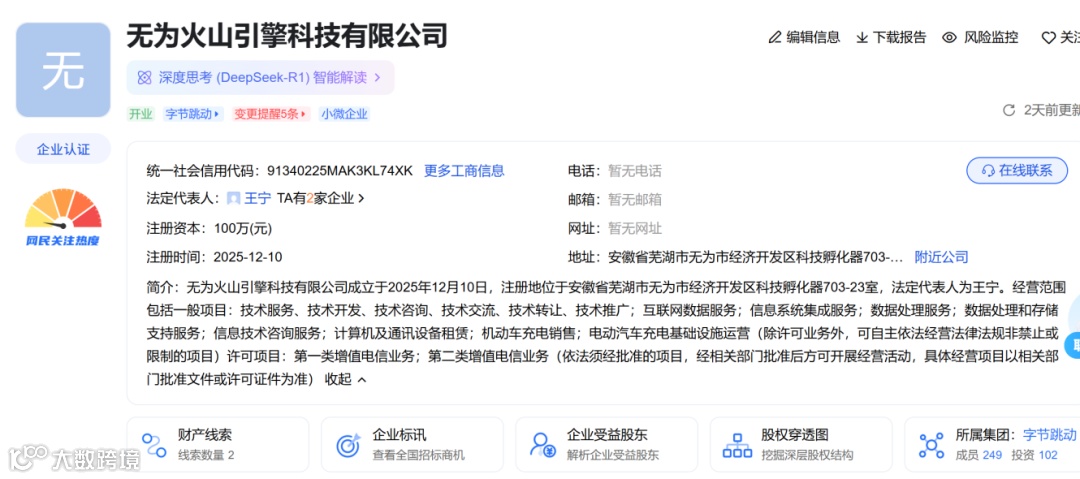The height and width of the screenshot is (479, 1080).
Task: Click the 网民关注热度 gauge
Action: pos(63,218)
